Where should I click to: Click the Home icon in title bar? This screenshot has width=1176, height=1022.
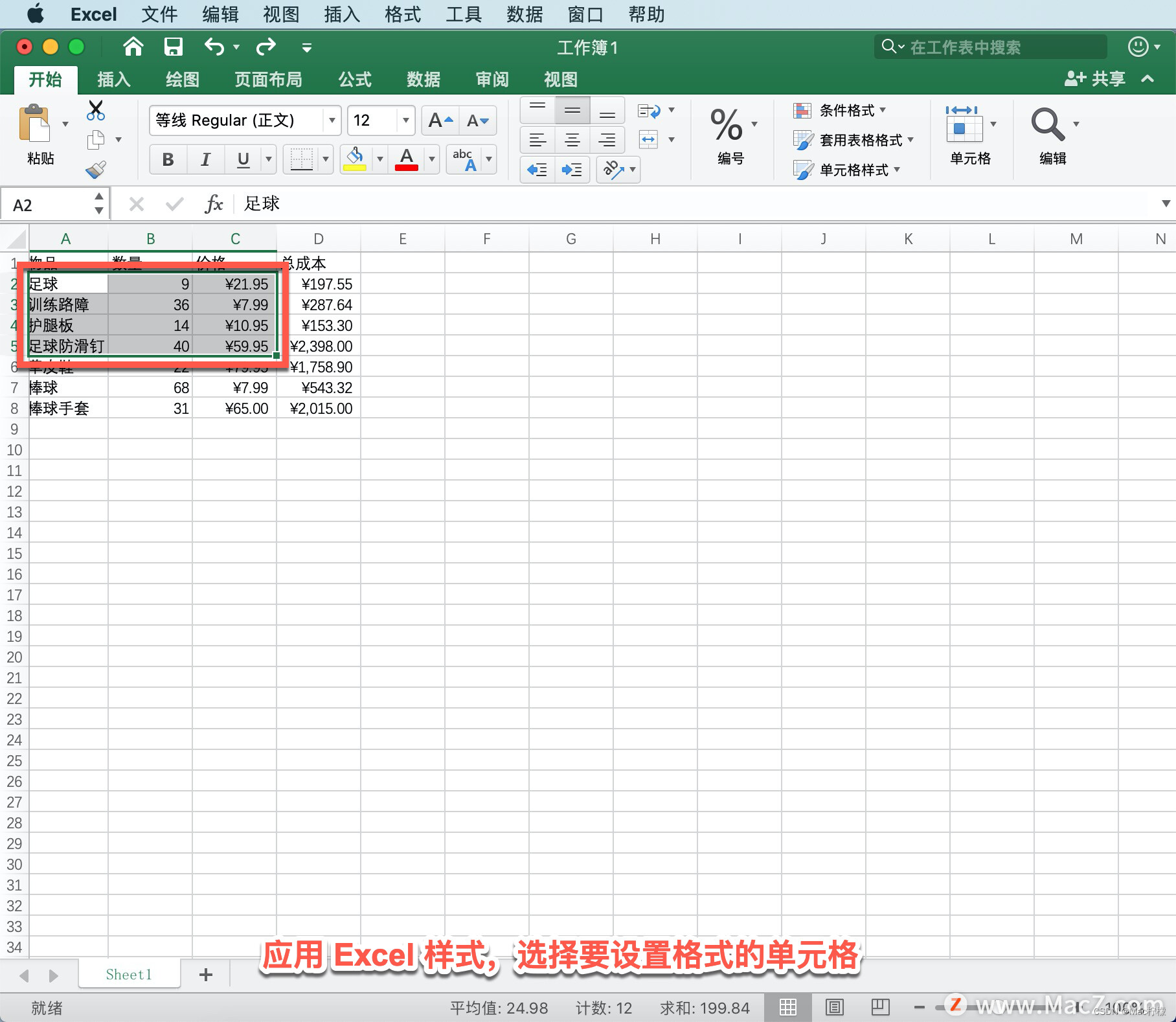pos(133,47)
